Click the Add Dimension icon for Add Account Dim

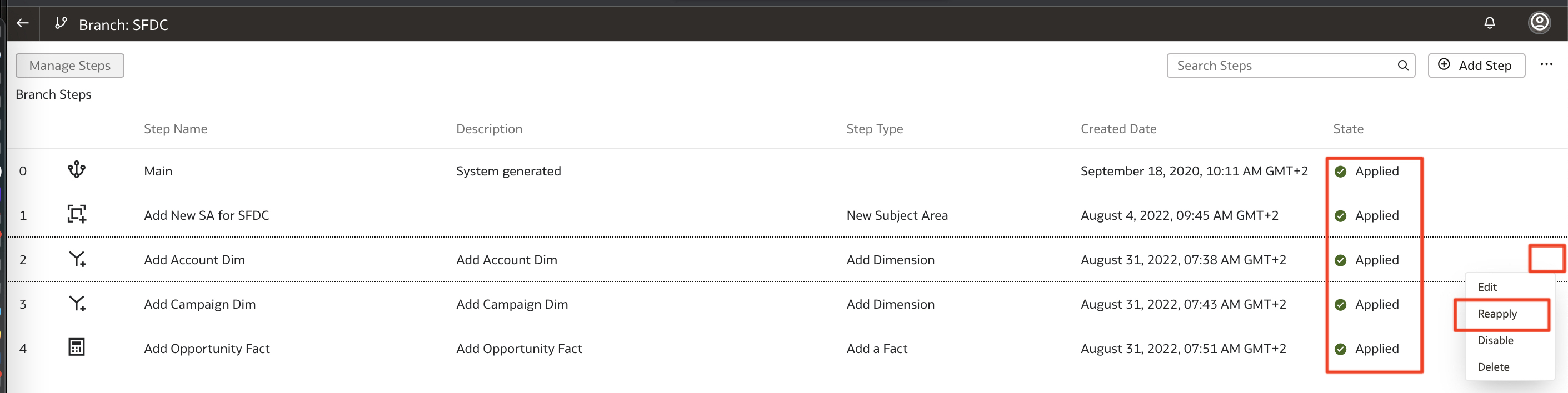pyautogui.click(x=77, y=259)
